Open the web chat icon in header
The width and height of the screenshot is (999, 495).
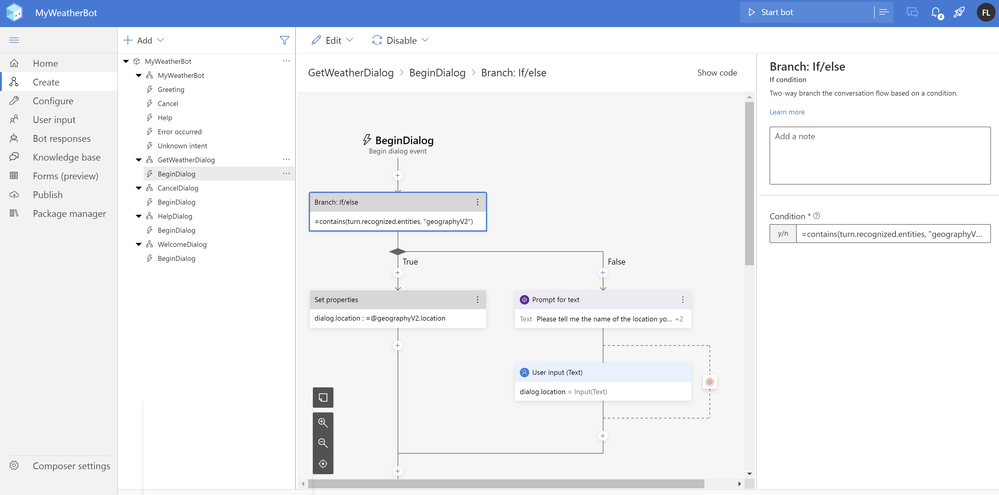pos(912,12)
